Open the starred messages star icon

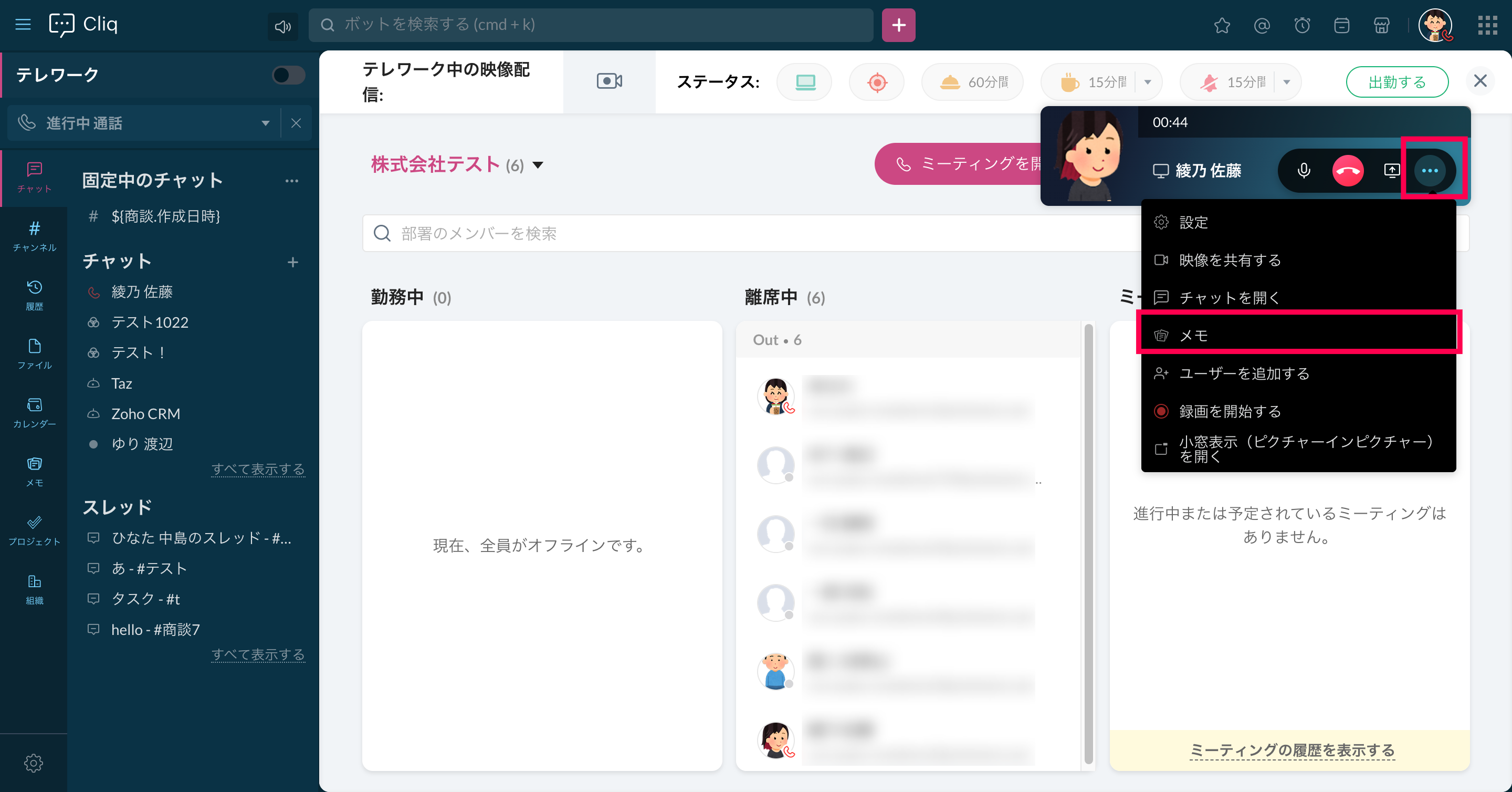(x=1222, y=25)
